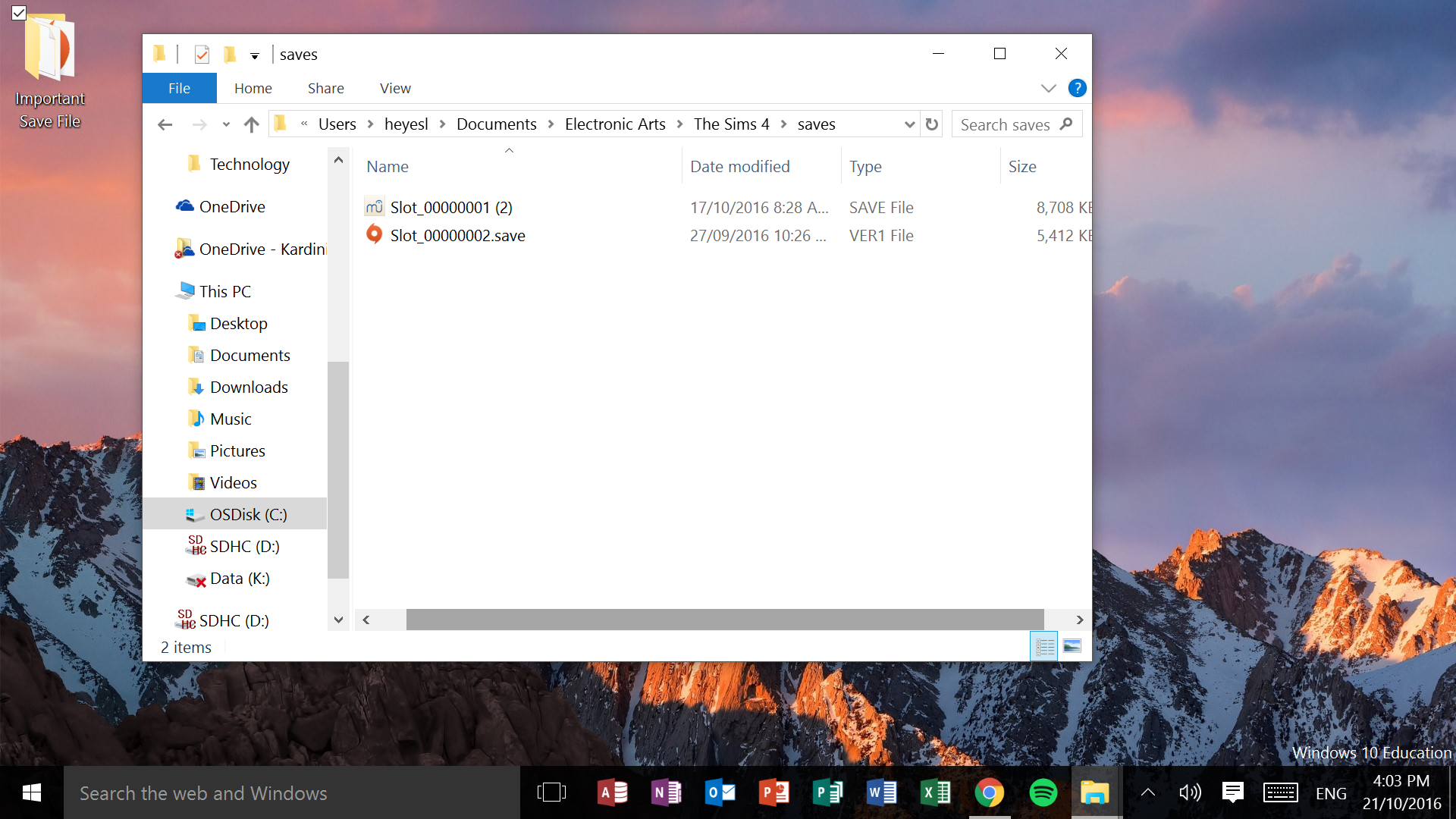Open the File menu tab
The image size is (1456, 819).
(179, 88)
